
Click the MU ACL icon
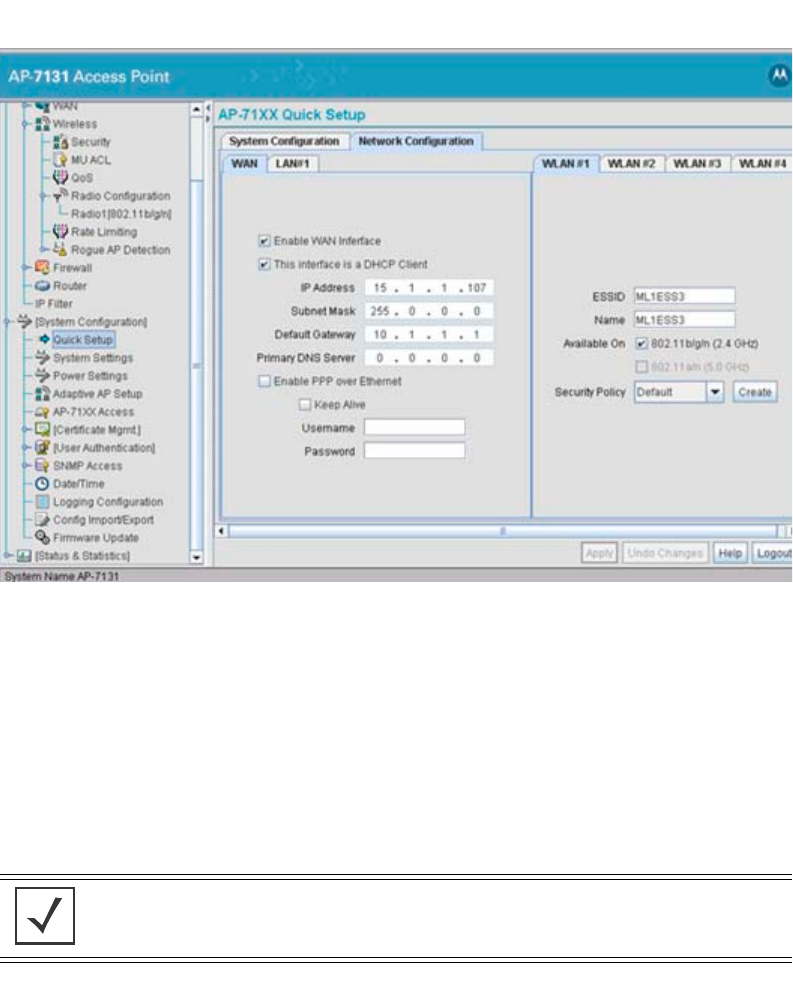(61, 159)
